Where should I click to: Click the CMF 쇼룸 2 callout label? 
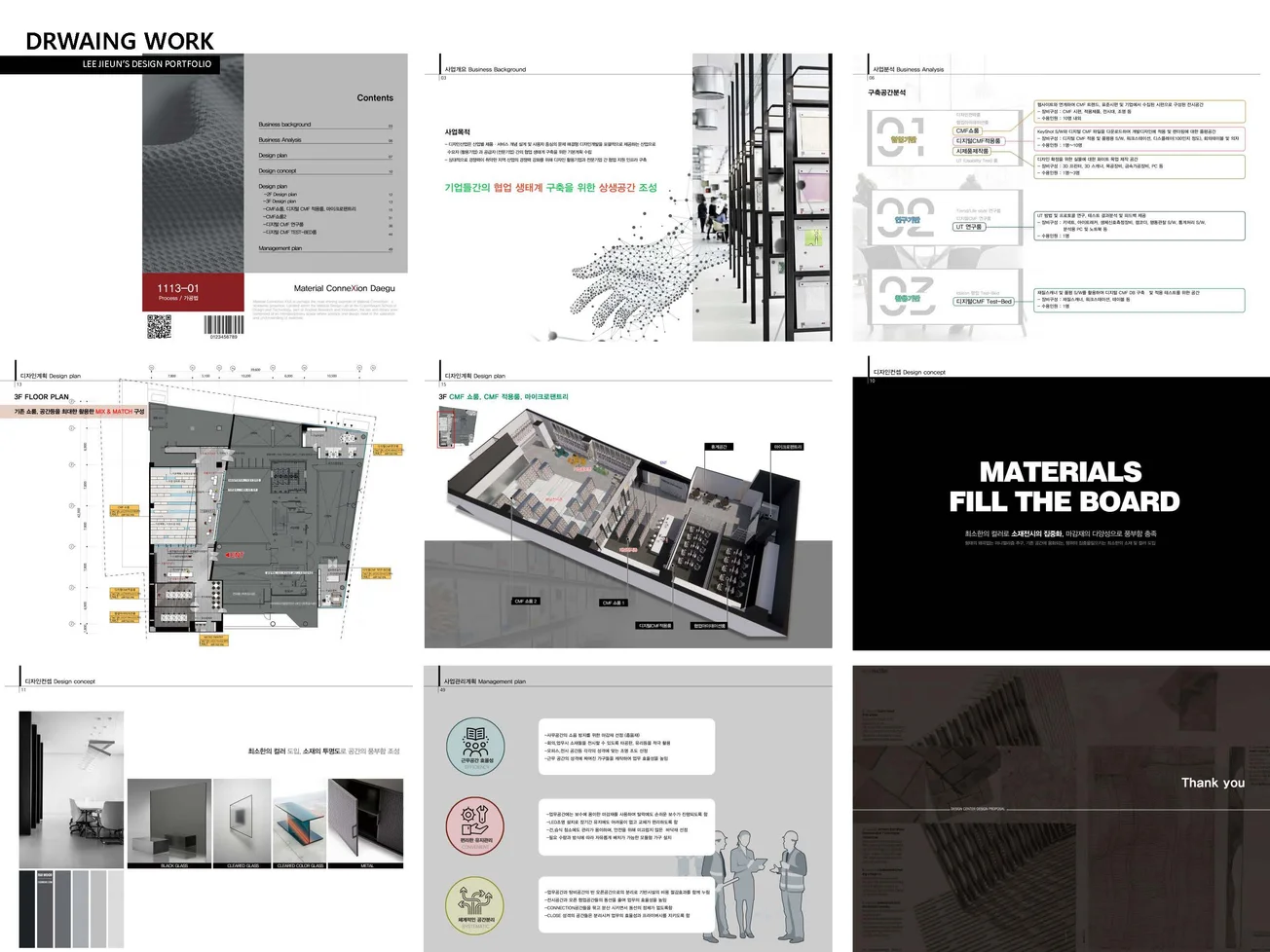point(526,602)
